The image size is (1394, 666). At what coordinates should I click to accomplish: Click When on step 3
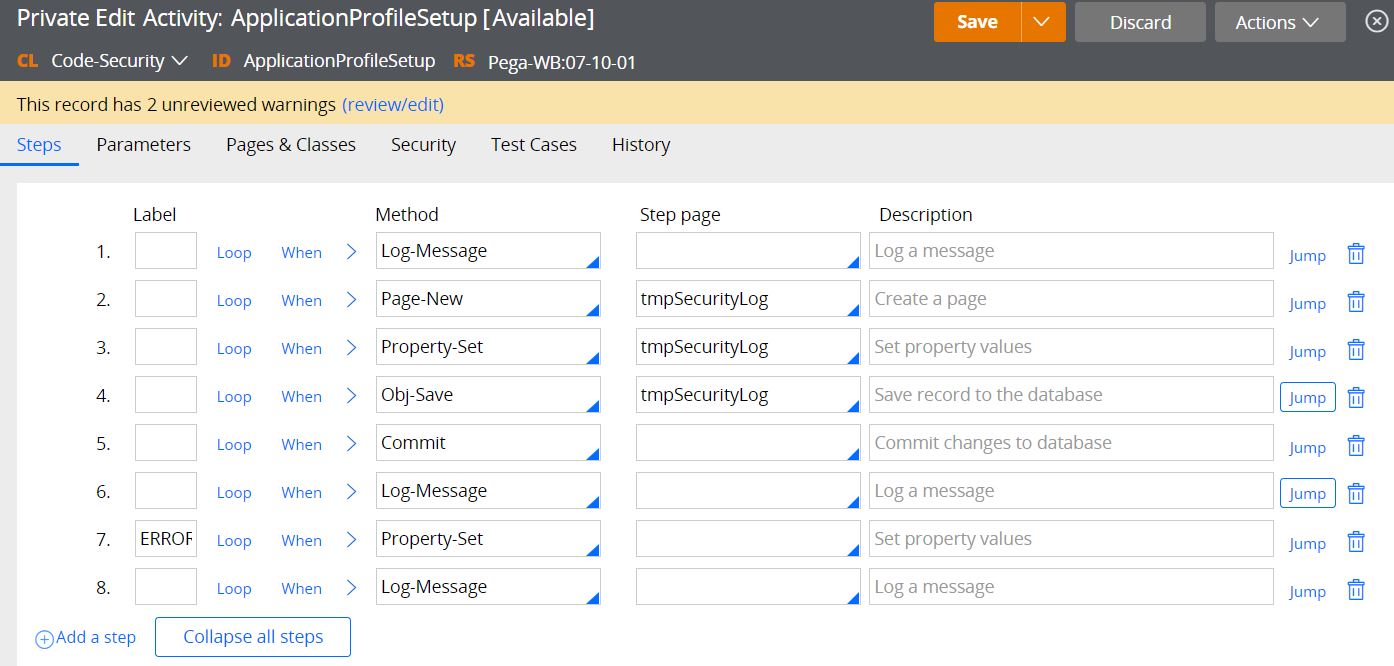point(301,349)
